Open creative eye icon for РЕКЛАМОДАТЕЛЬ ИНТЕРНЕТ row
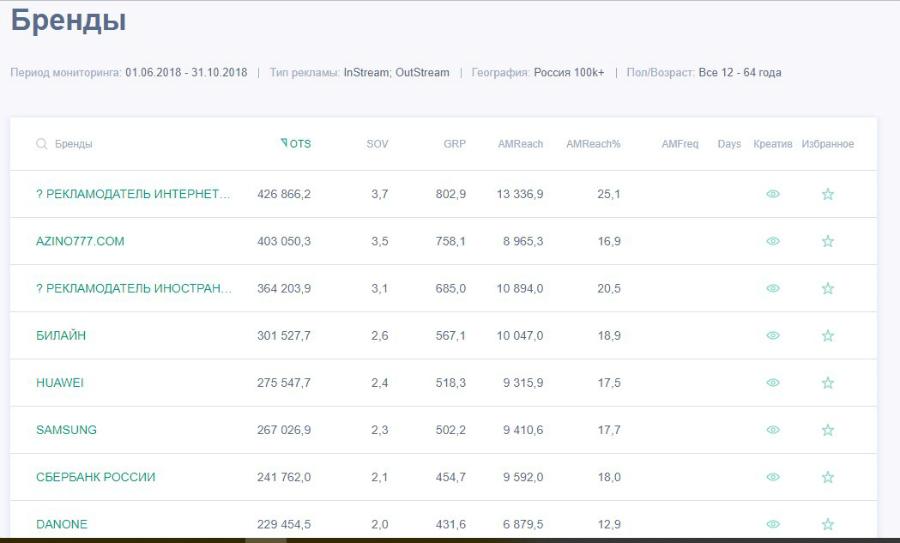Viewport: 900px width, 543px height. point(772,194)
